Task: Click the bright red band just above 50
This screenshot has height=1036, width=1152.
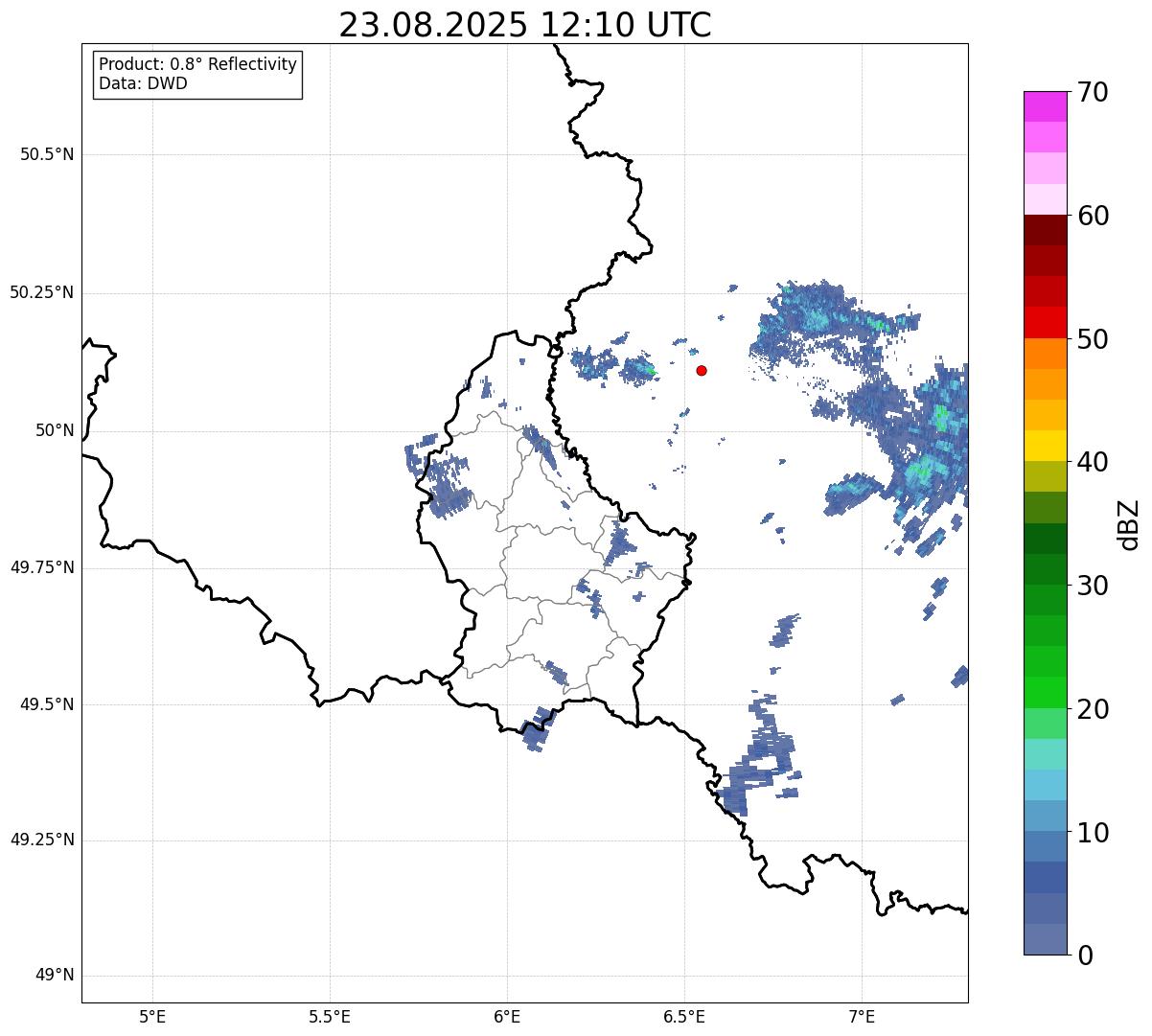Action: pyautogui.click(x=1046, y=322)
